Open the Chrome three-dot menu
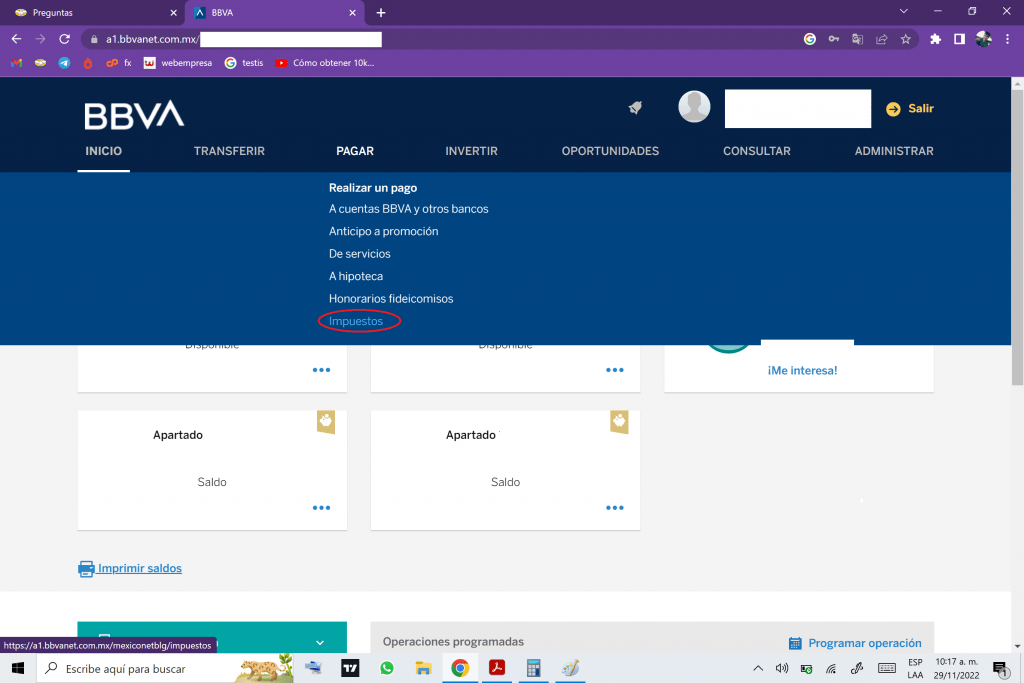 pos(1008,39)
